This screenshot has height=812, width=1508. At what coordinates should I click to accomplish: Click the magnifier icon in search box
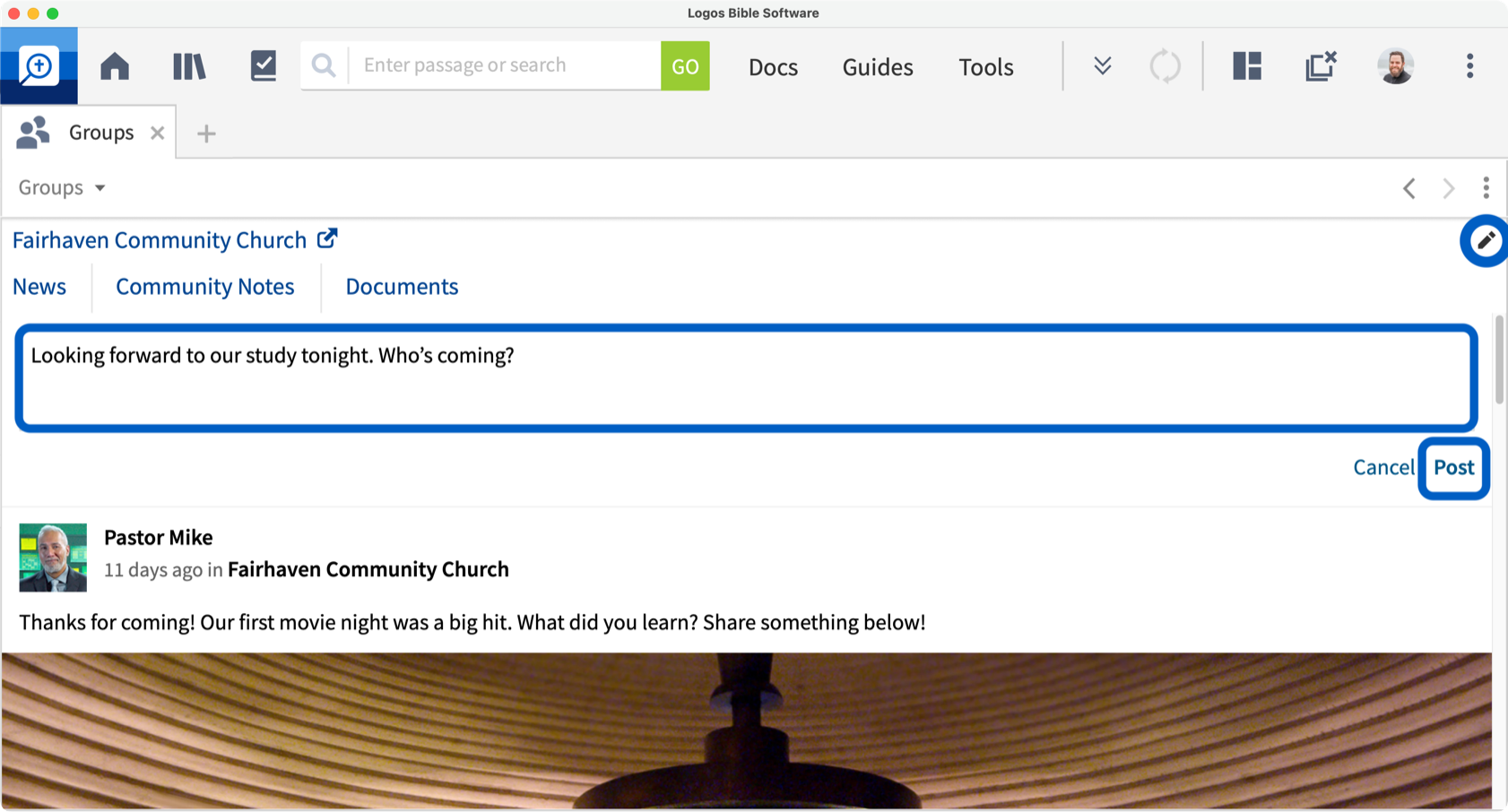(x=324, y=65)
